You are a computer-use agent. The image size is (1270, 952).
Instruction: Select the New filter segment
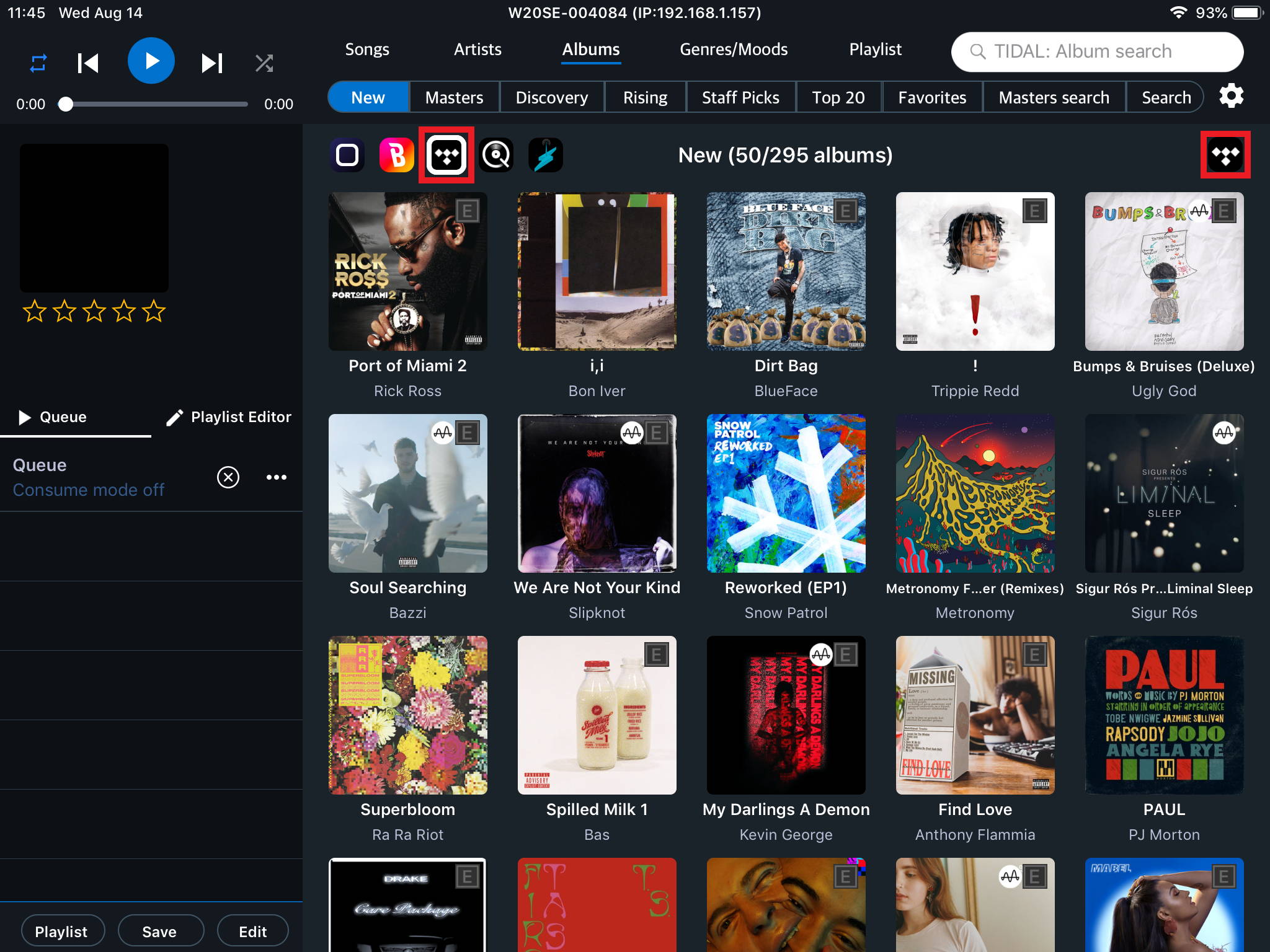click(368, 97)
